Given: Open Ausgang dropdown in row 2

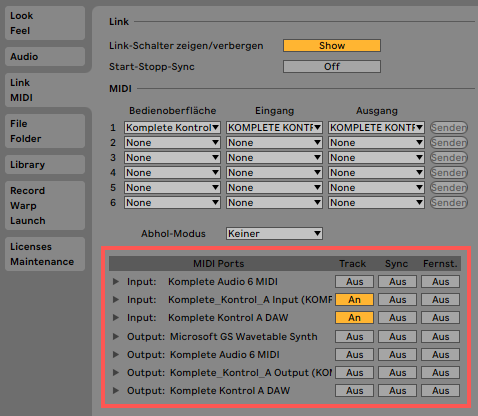Looking at the screenshot, I should (376, 143).
